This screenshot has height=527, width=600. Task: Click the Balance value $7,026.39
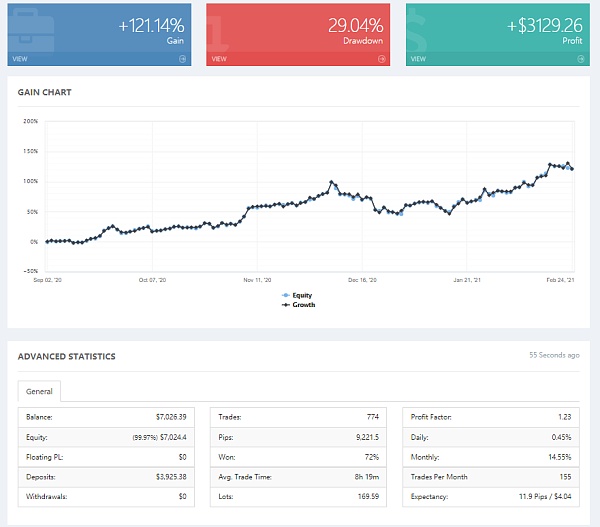[171, 417]
